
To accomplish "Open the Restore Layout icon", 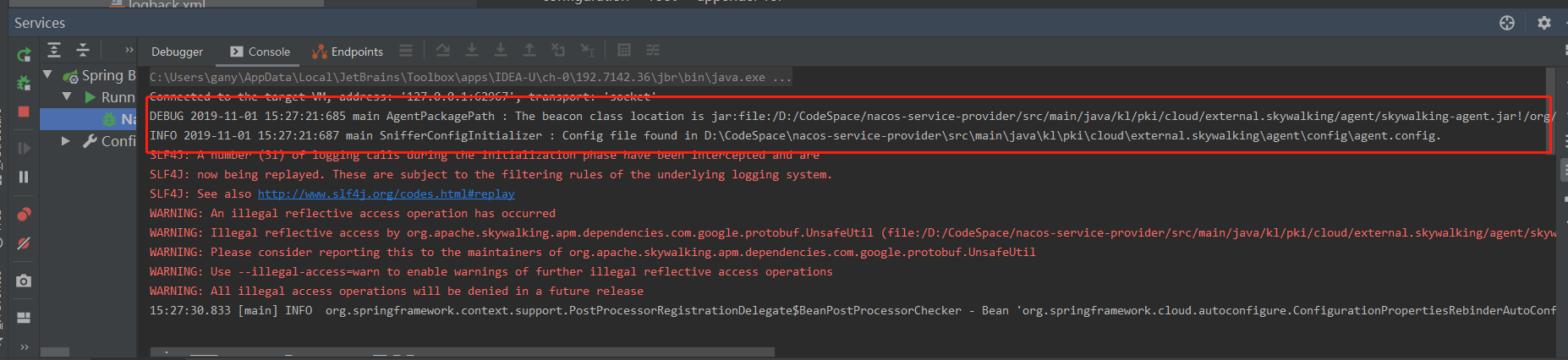I will point(24,318).
